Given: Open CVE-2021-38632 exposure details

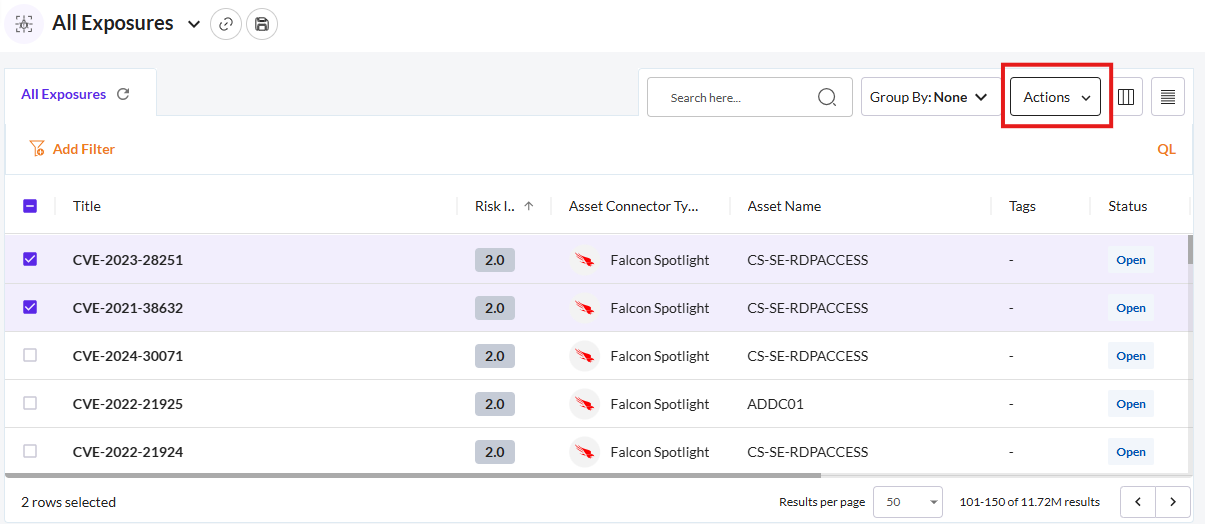Looking at the screenshot, I should 128,308.
